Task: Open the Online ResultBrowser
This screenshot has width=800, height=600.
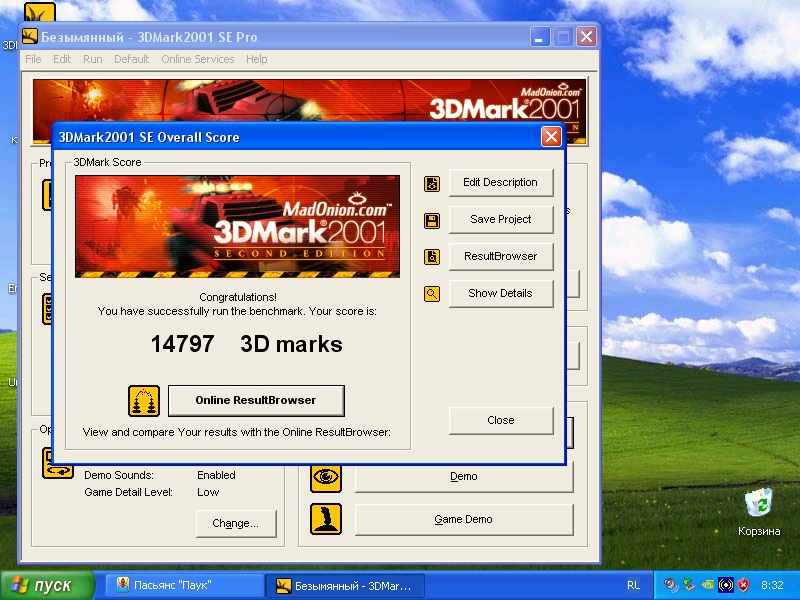Action: click(x=256, y=401)
